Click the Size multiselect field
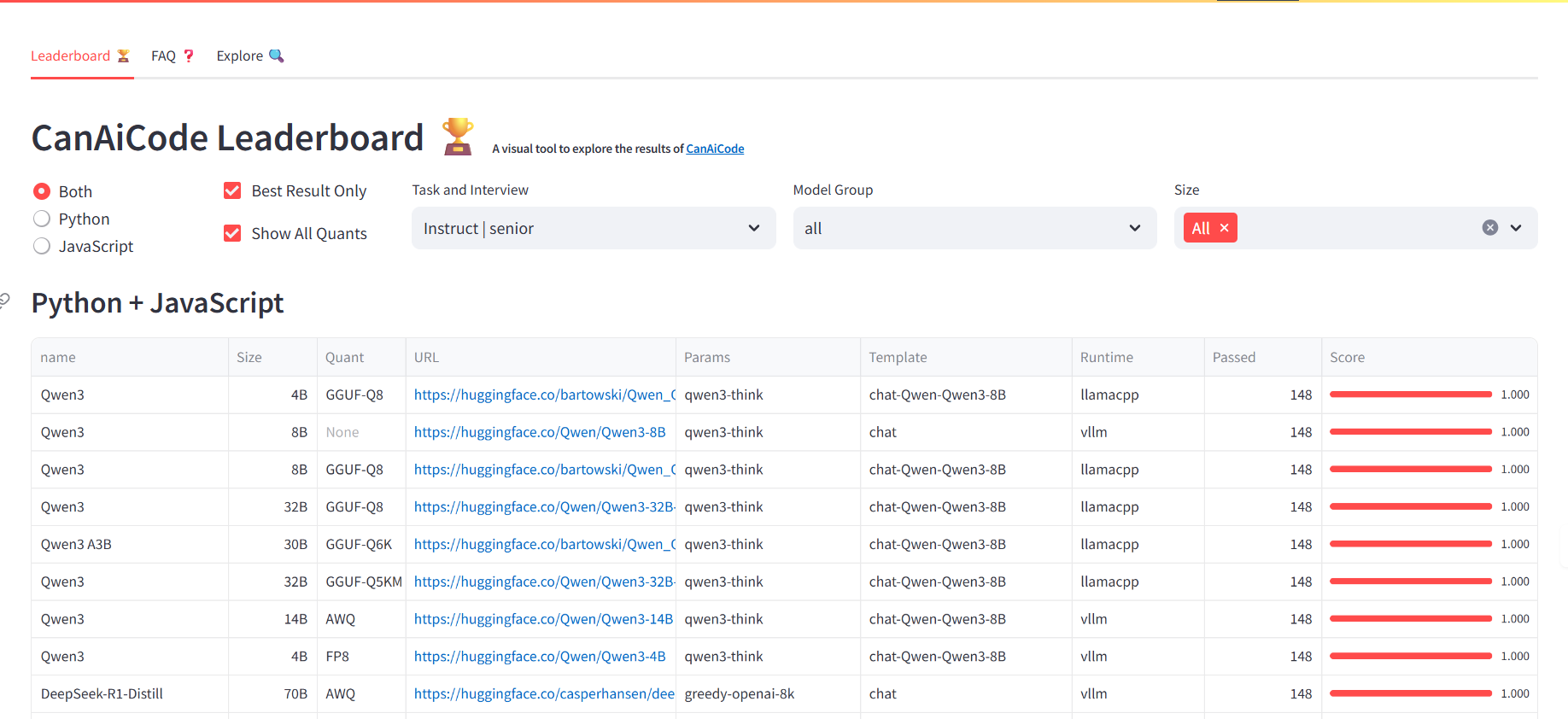 point(1355,228)
